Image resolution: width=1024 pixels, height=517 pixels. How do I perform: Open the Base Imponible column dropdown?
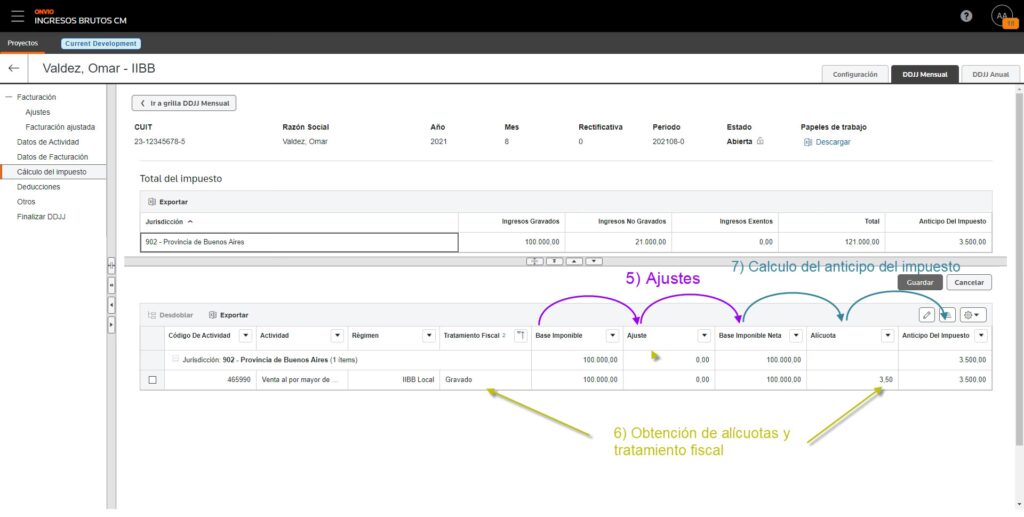[611, 336]
